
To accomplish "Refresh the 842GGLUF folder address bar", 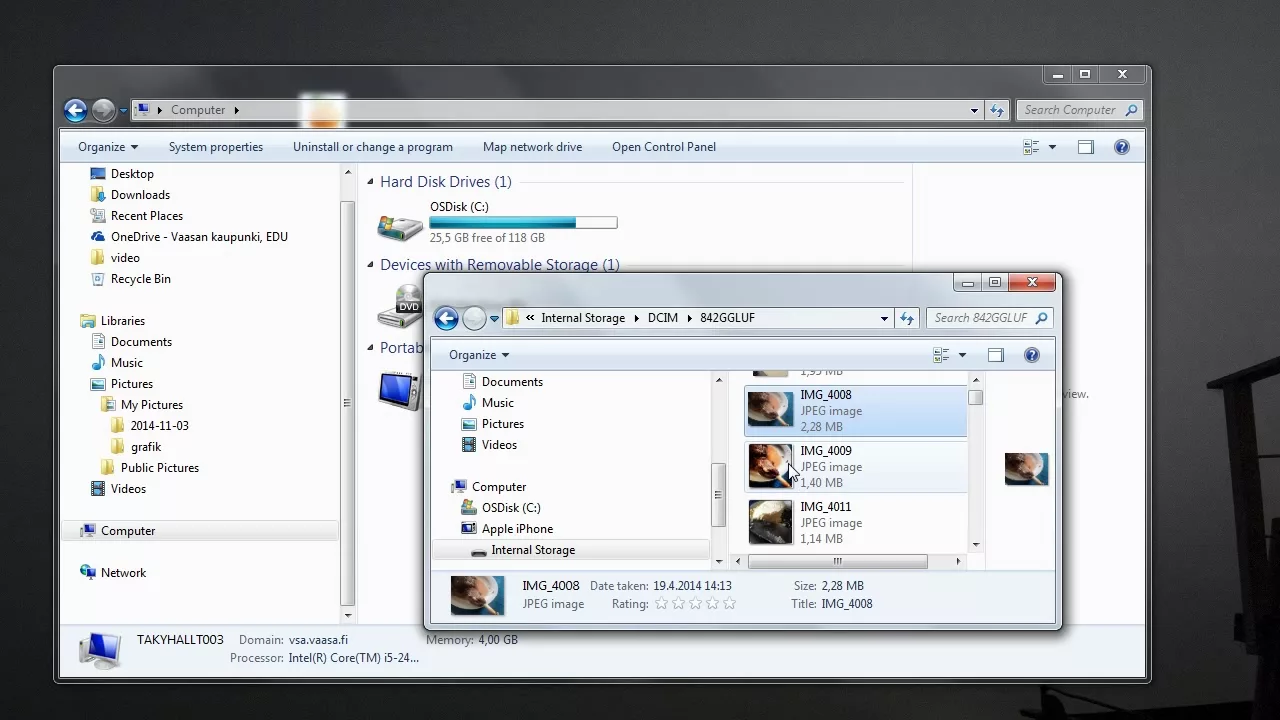I will point(907,318).
